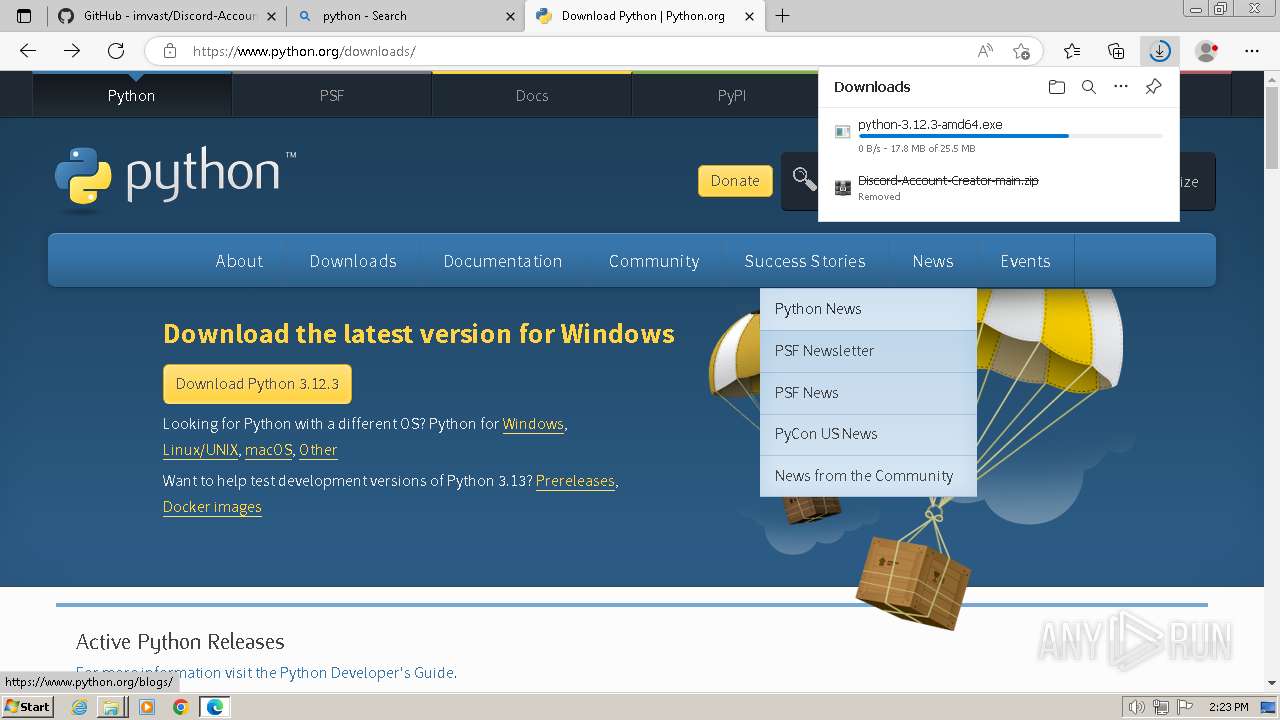Image resolution: width=1280 pixels, height=720 pixels.
Task: Open the Success Stories menu
Action: coord(805,261)
